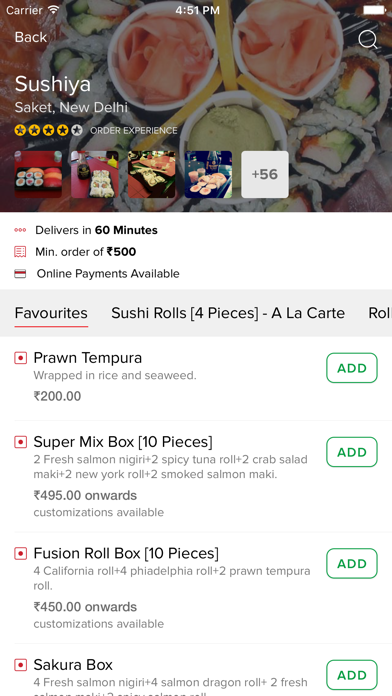Open the first sushi platter photo
392x696 pixels.
tap(38, 174)
